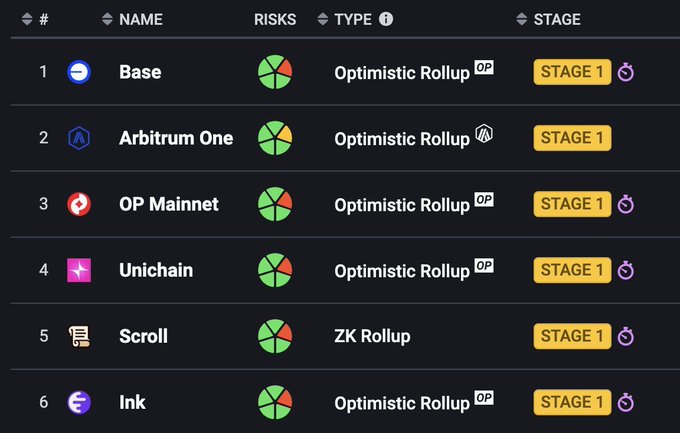Click the Arbitrum stack badge beside Optimistic Rollup
680x433 pixels.
click(484, 133)
